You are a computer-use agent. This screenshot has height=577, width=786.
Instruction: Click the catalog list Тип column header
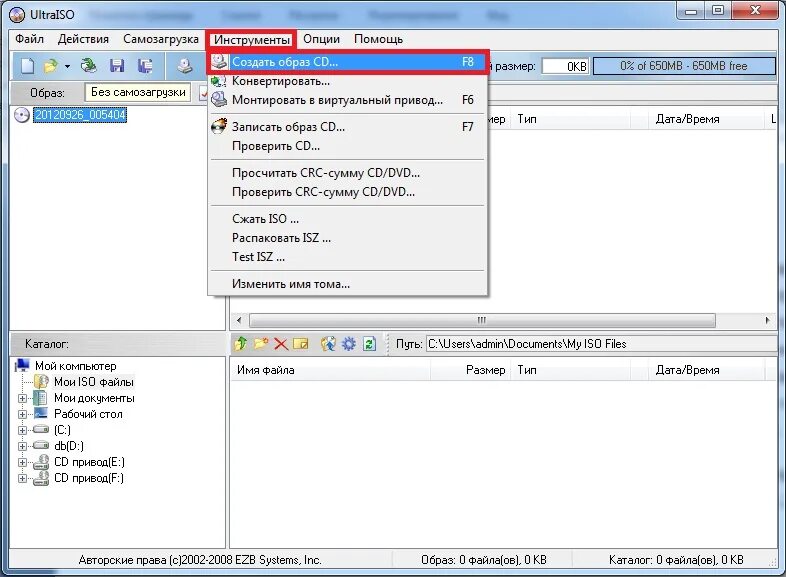click(571, 370)
